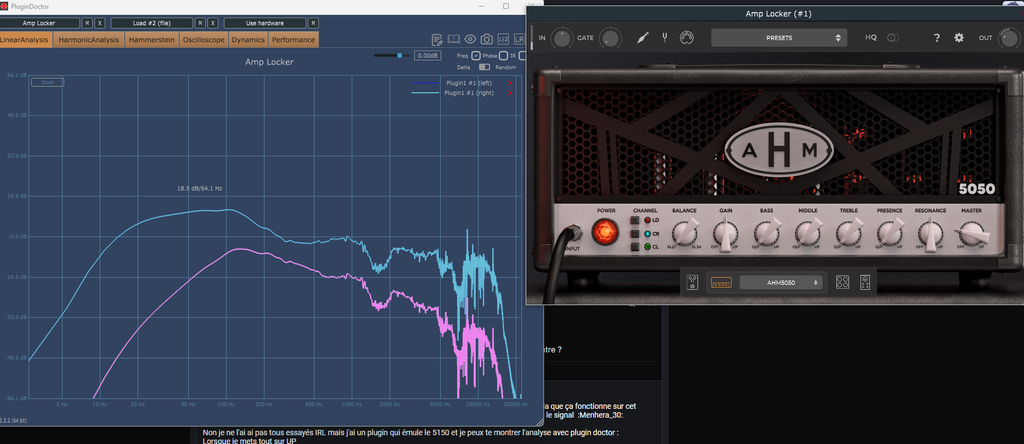Viewport: 1024px width, 444px height.
Task: Click the IN knob in Amp Locker
Action: (561, 38)
